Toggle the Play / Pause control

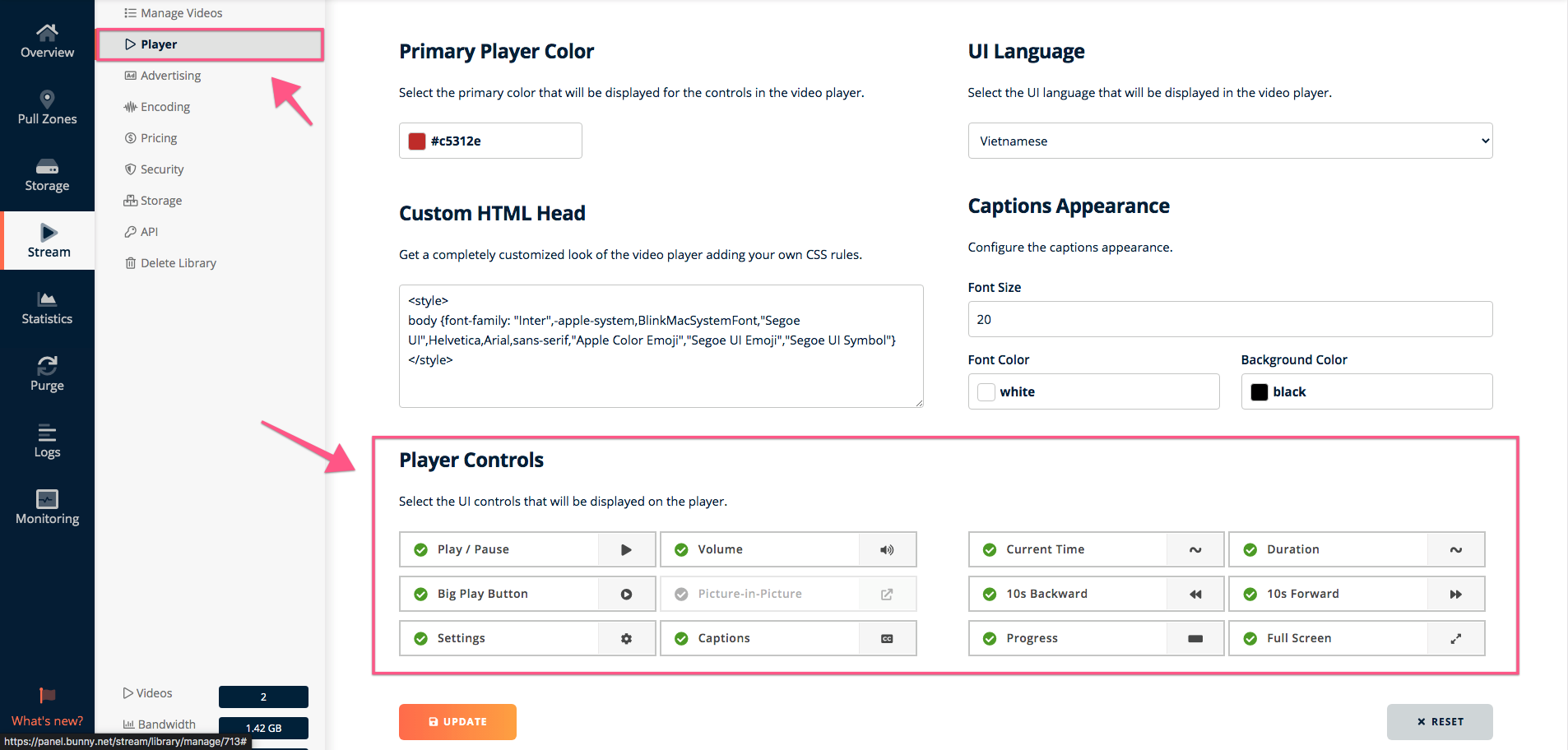pyautogui.click(x=420, y=549)
